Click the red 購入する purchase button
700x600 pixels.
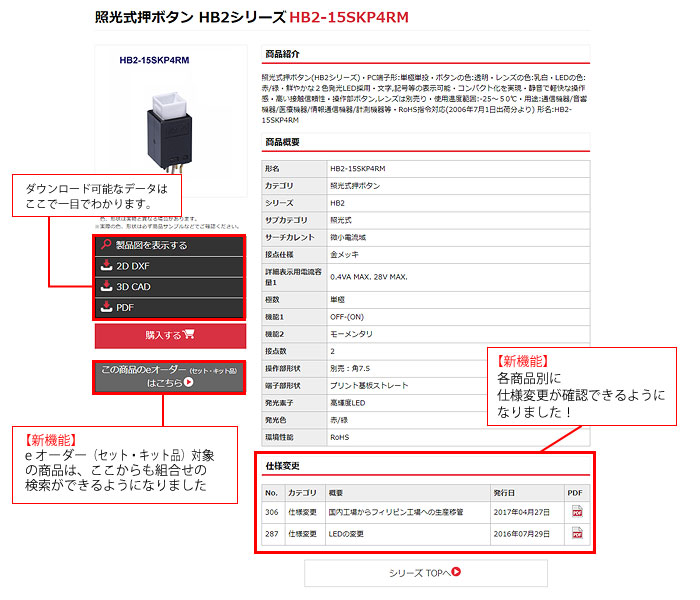pos(170,335)
